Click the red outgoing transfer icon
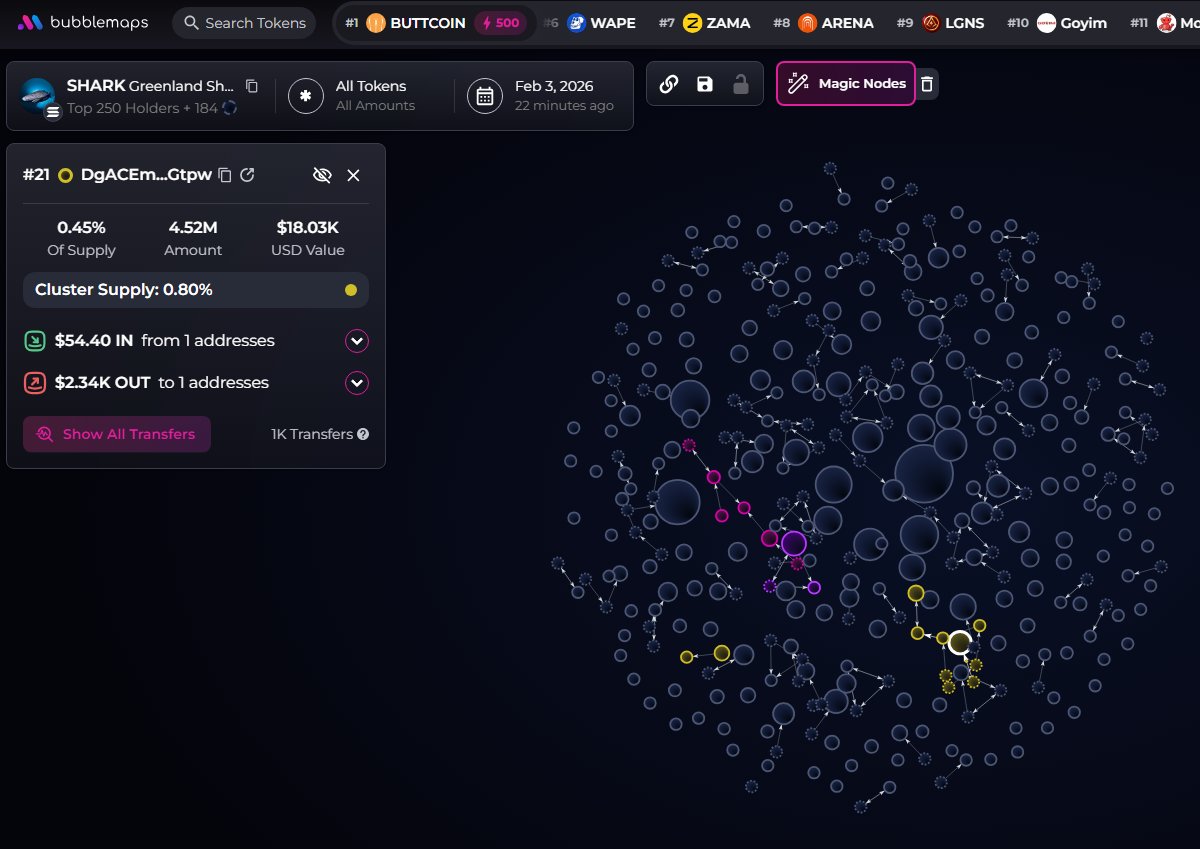 coord(35,383)
